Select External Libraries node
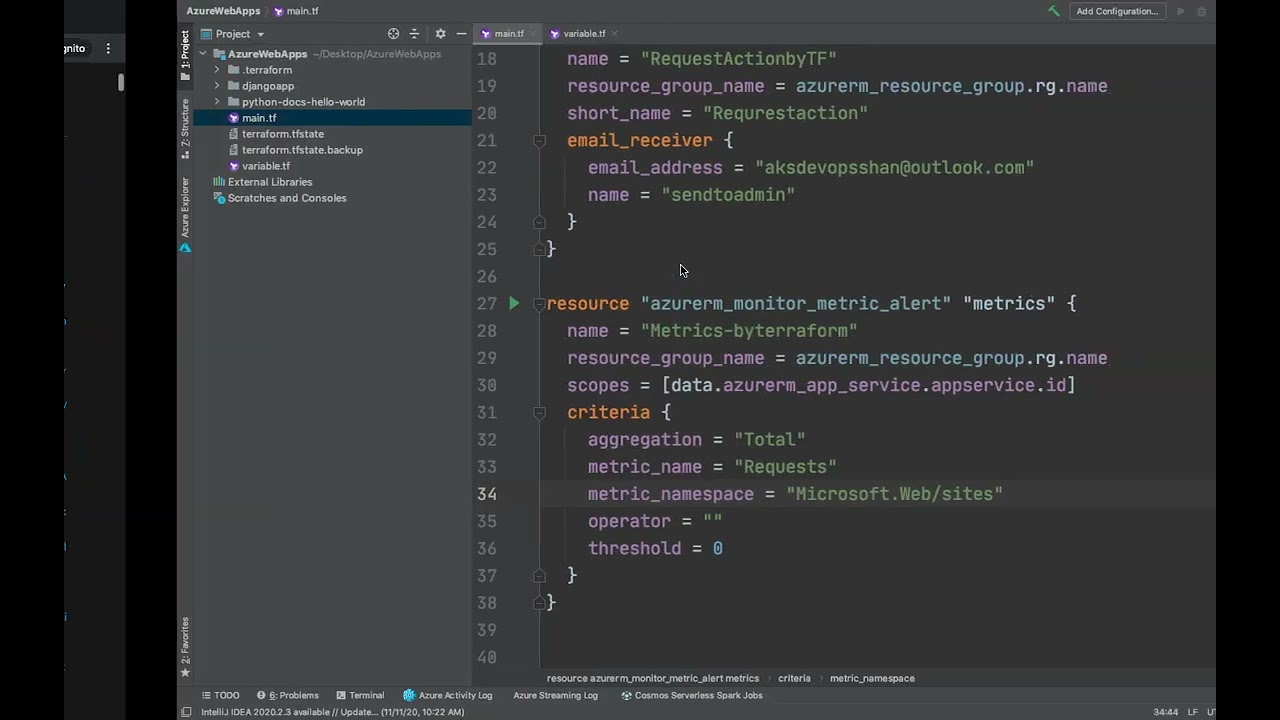This screenshot has height=720, width=1280. [x=270, y=182]
